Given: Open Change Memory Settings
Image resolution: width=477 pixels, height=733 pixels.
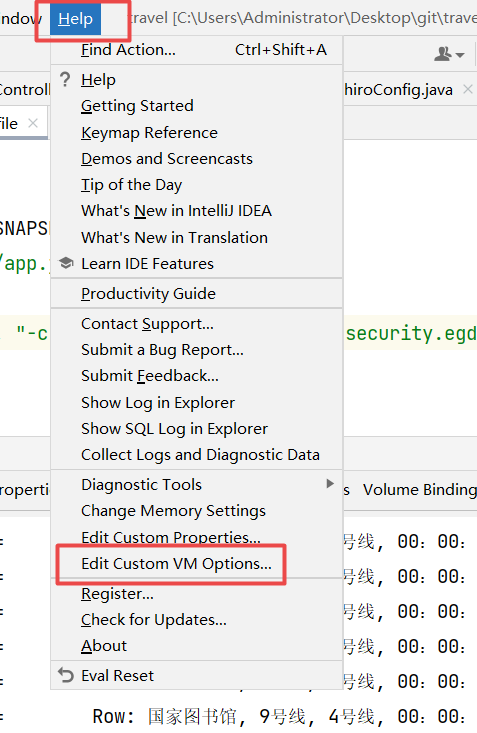Looking at the screenshot, I should pyautogui.click(x=173, y=511).
